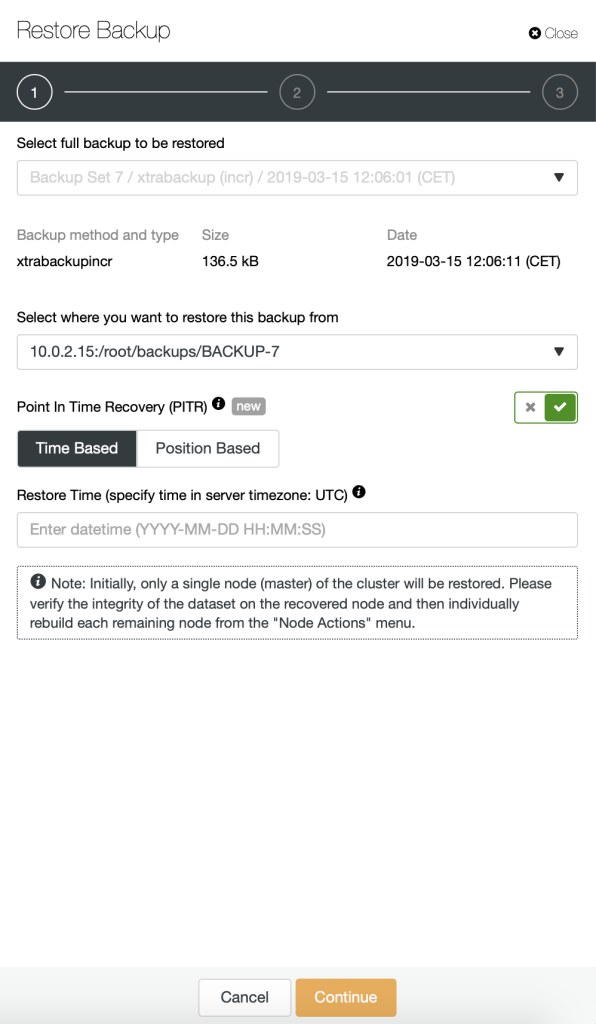Click the PITR info icon
Image resolution: width=596 pixels, height=1024 pixels.
(219, 404)
